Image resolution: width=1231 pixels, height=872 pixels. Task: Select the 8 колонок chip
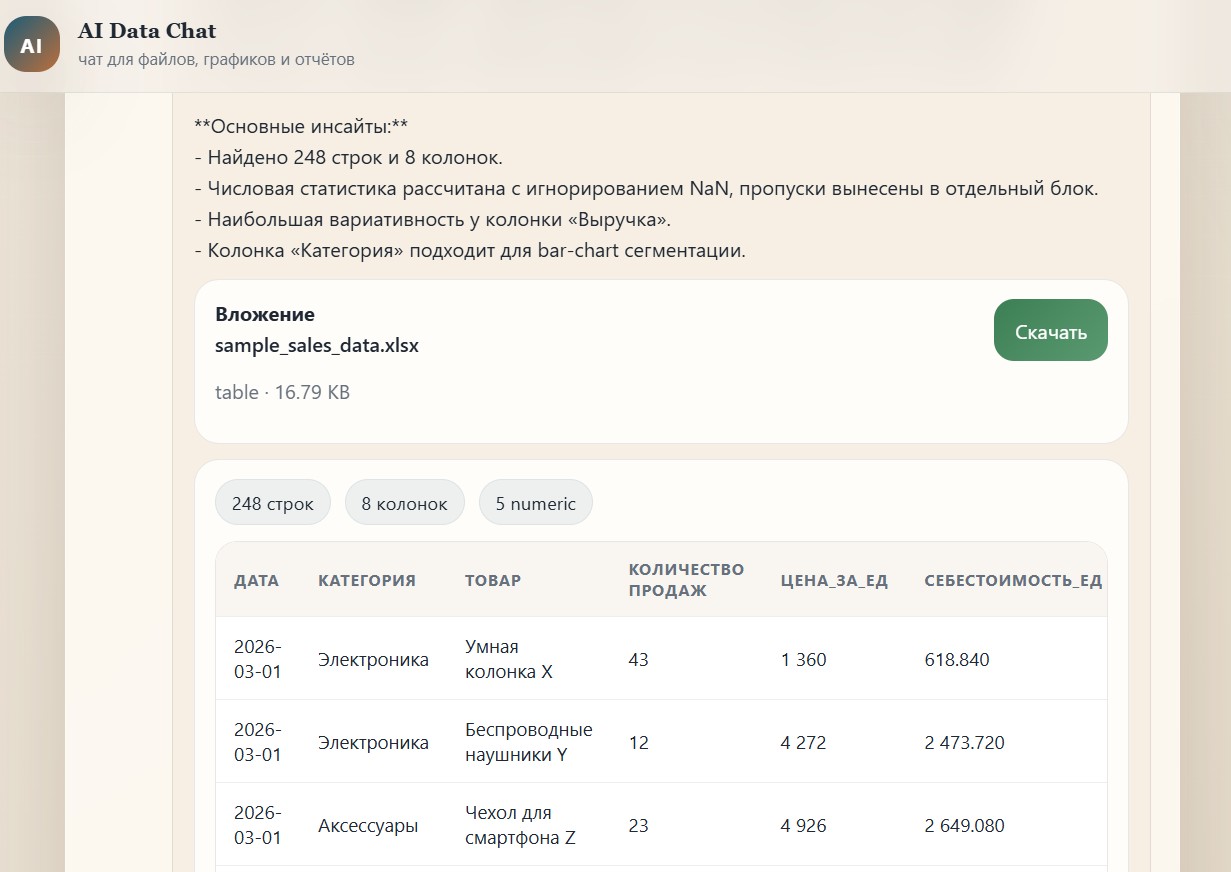pos(404,503)
